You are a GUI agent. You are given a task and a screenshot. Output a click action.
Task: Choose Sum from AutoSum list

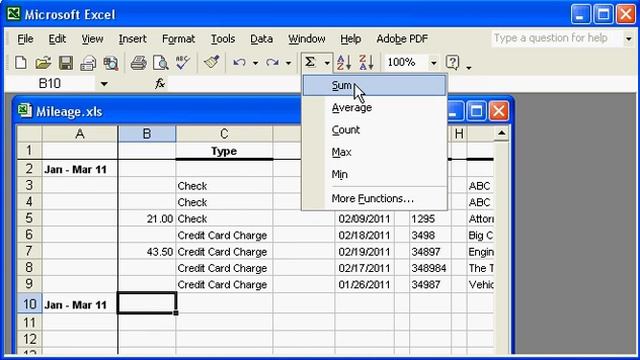pos(374,85)
